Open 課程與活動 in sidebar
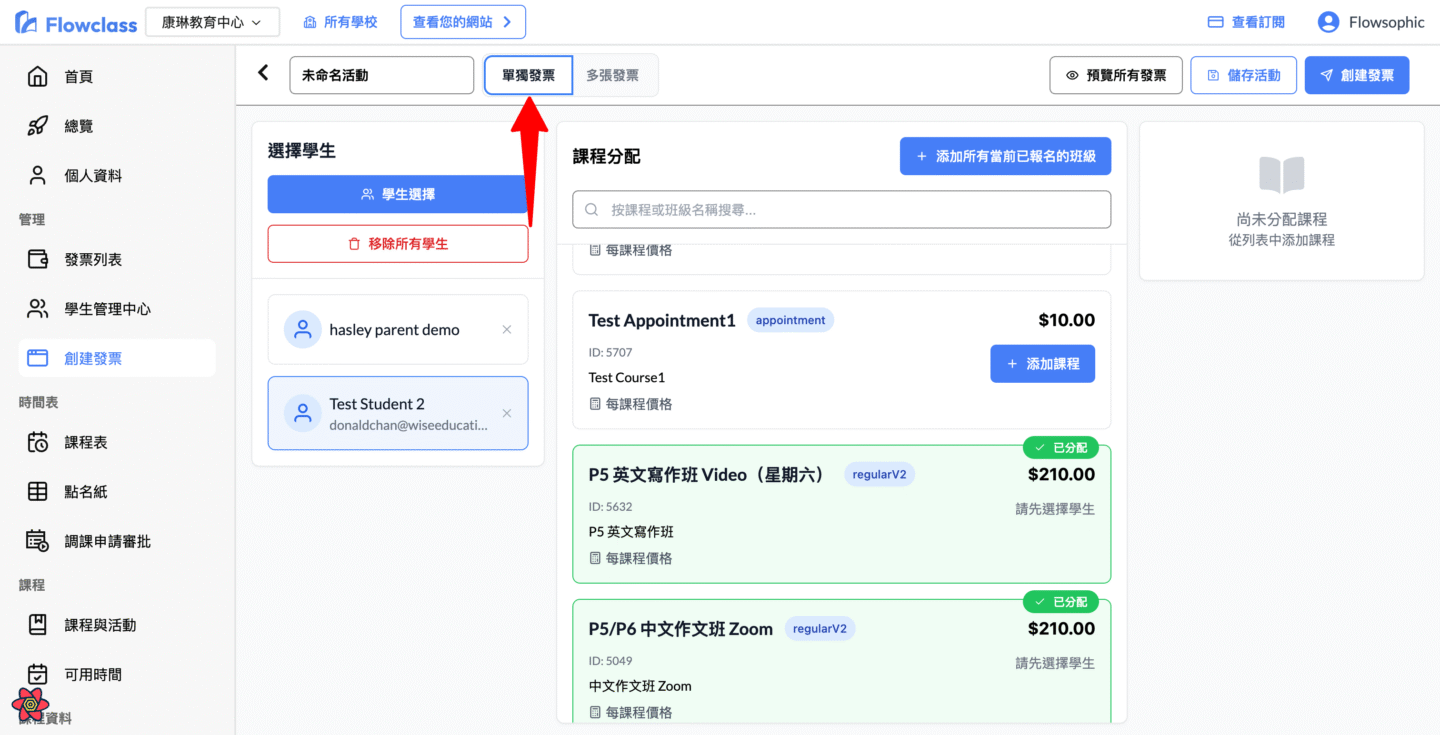The height and width of the screenshot is (735, 1440). point(100,625)
